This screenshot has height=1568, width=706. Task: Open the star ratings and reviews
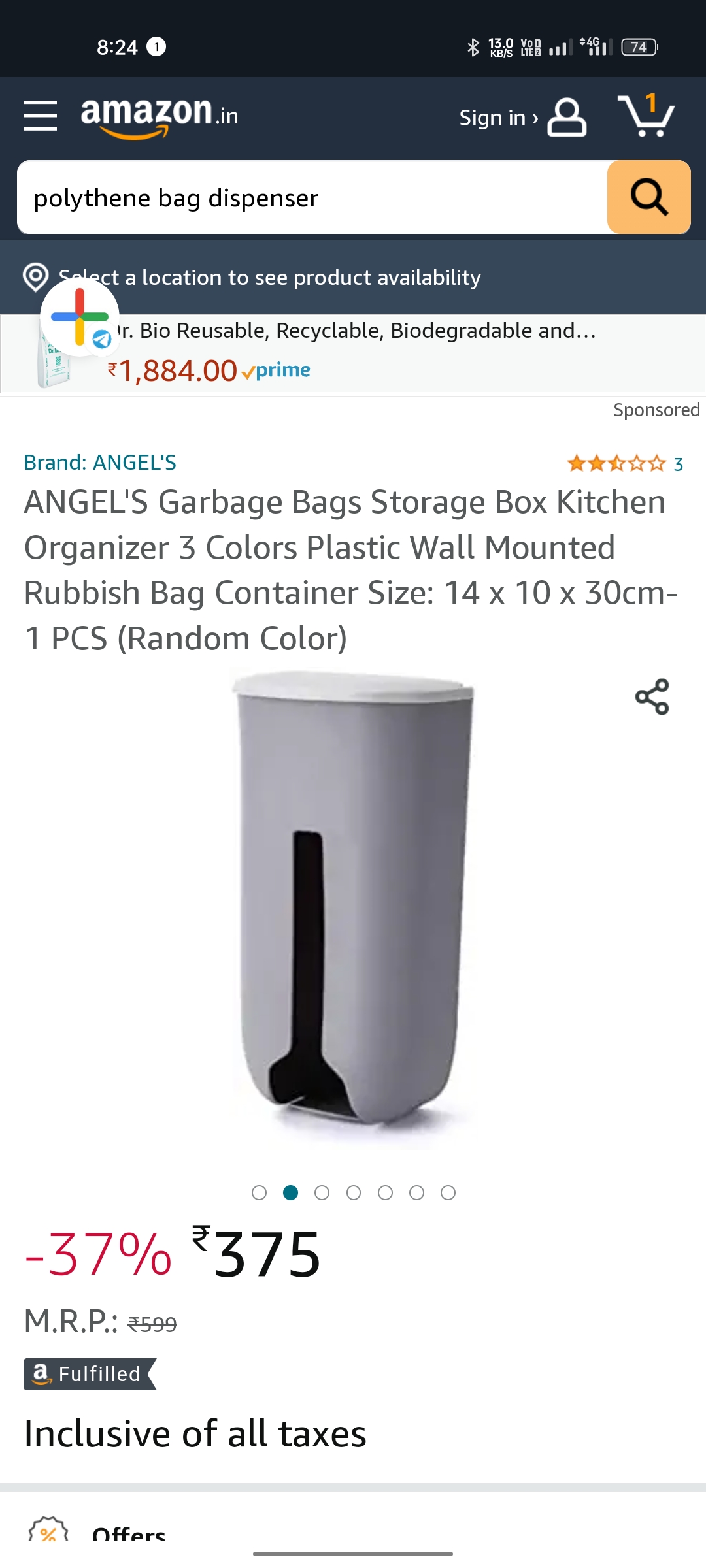(x=625, y=464)
